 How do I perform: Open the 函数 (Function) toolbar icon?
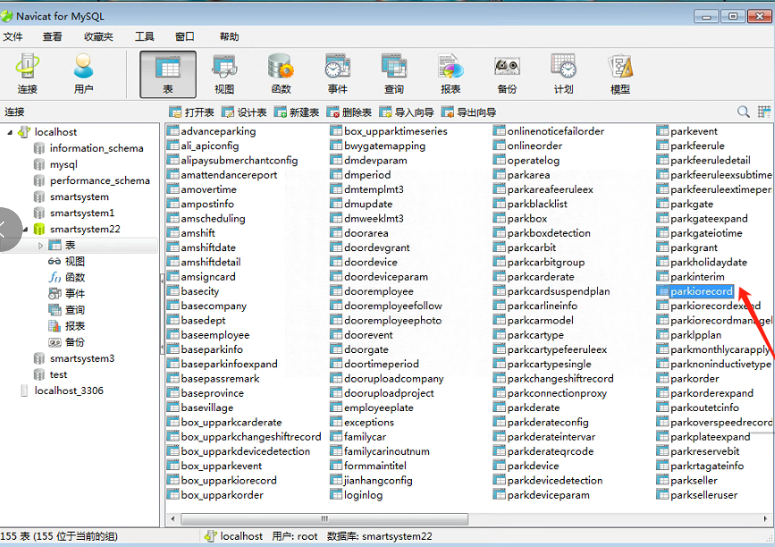tap(281, 74)
